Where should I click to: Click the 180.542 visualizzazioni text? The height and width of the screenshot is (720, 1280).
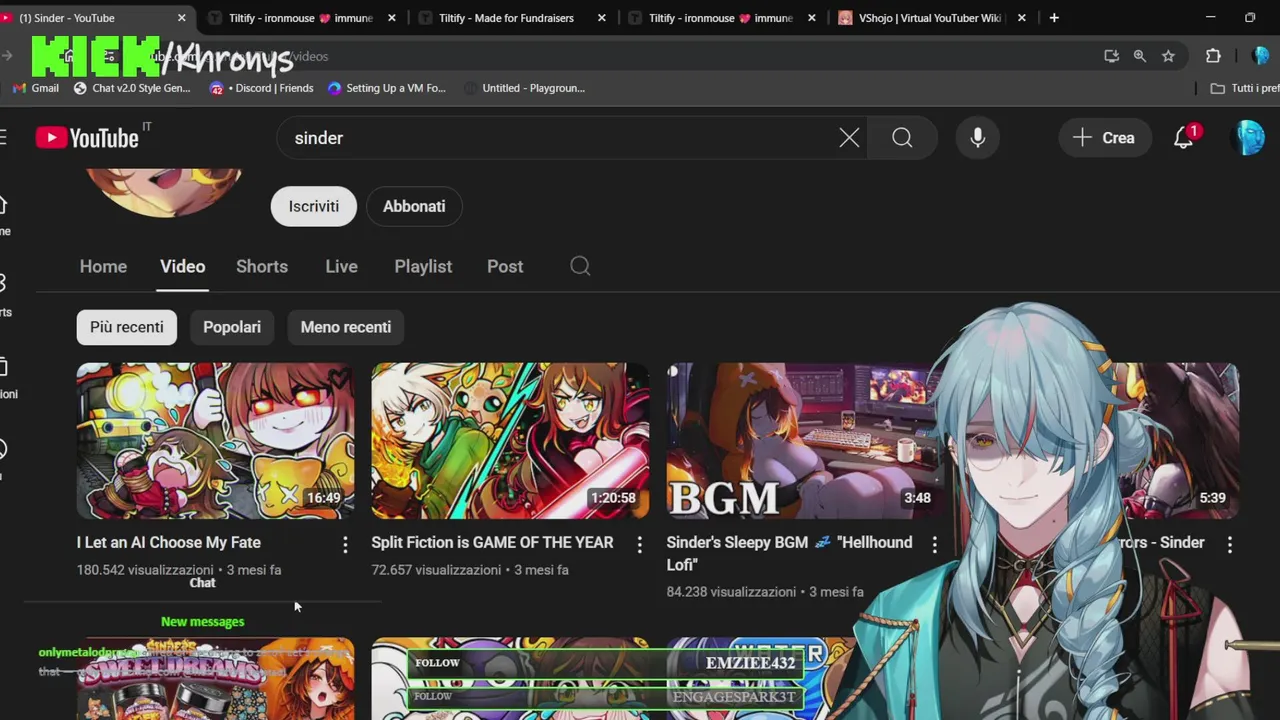145,570
